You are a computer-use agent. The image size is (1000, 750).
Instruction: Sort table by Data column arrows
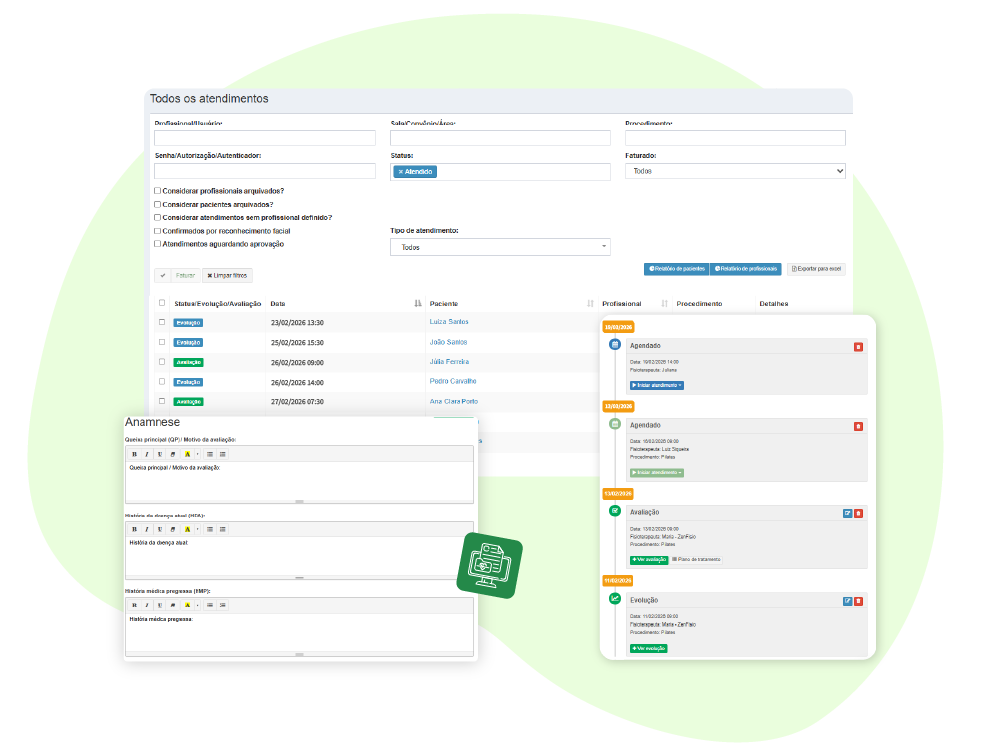tap(418, 304)
